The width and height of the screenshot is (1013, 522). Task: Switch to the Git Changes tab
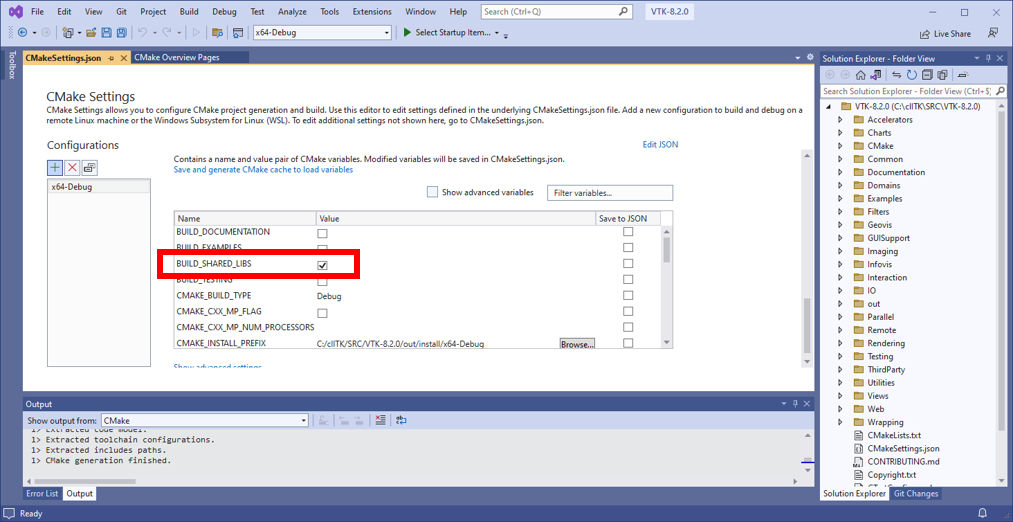coord(915,494)
